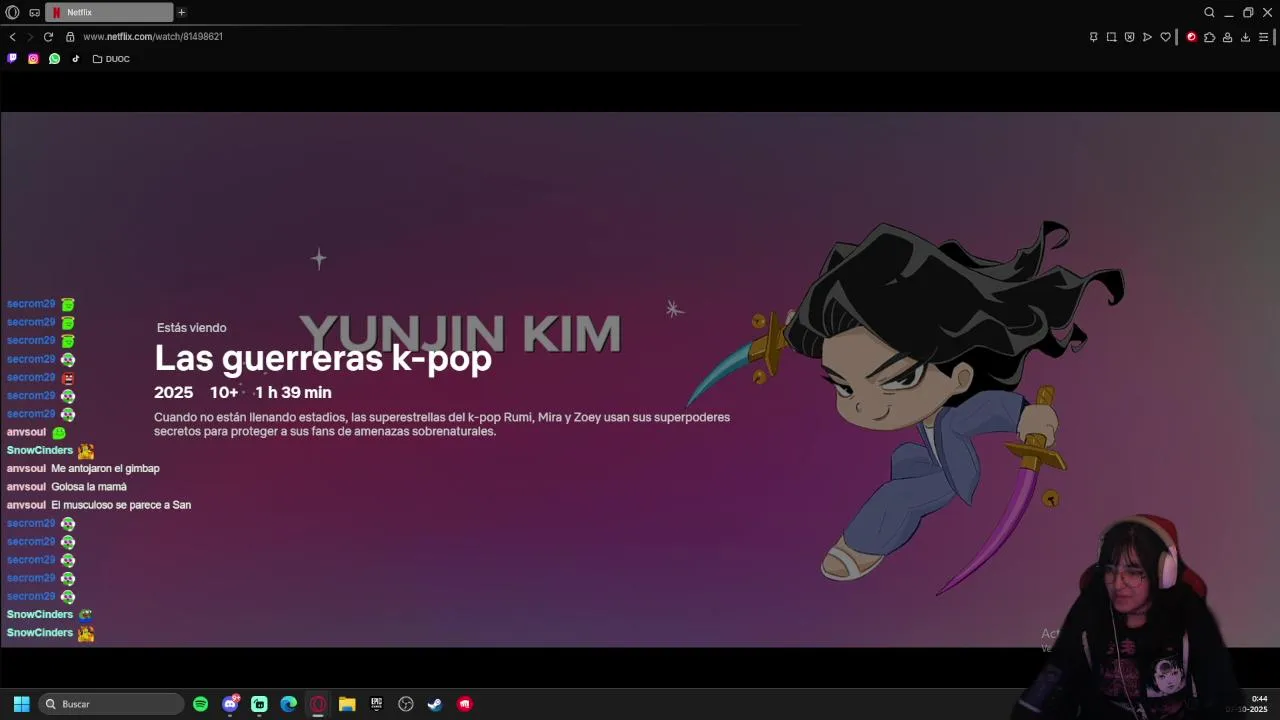Open the red app icon in taskbar
1280x720 pixels.
tap(465, 704)
